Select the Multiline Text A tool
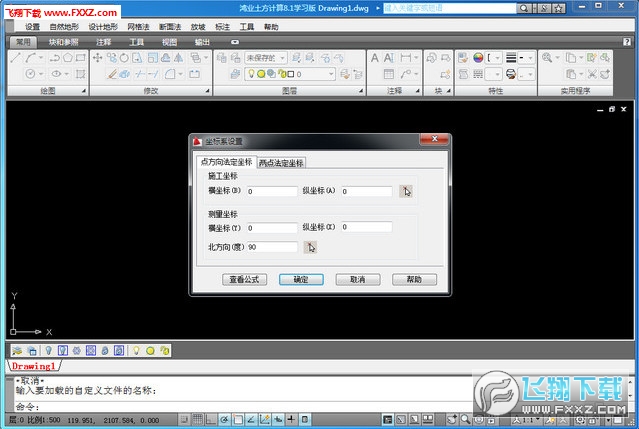The image size is (639, 429). click(375, 58)
